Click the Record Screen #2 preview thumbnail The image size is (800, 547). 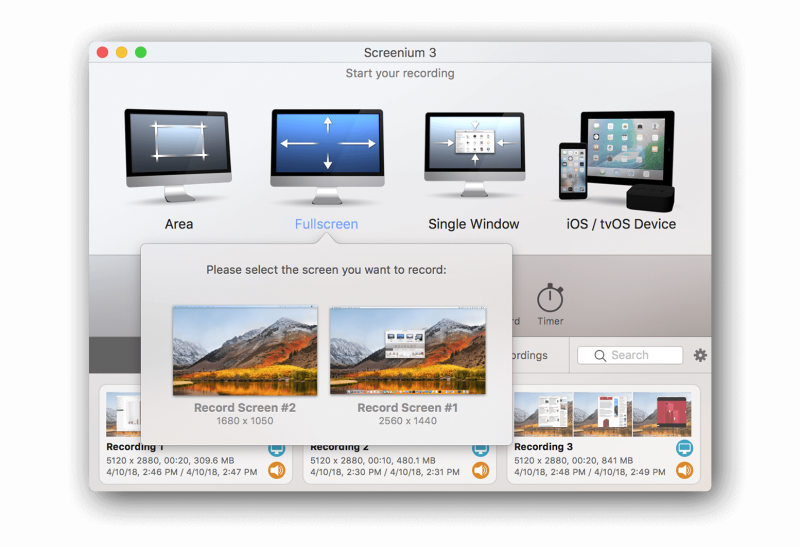pyautogui.click(x=245, y=350)
